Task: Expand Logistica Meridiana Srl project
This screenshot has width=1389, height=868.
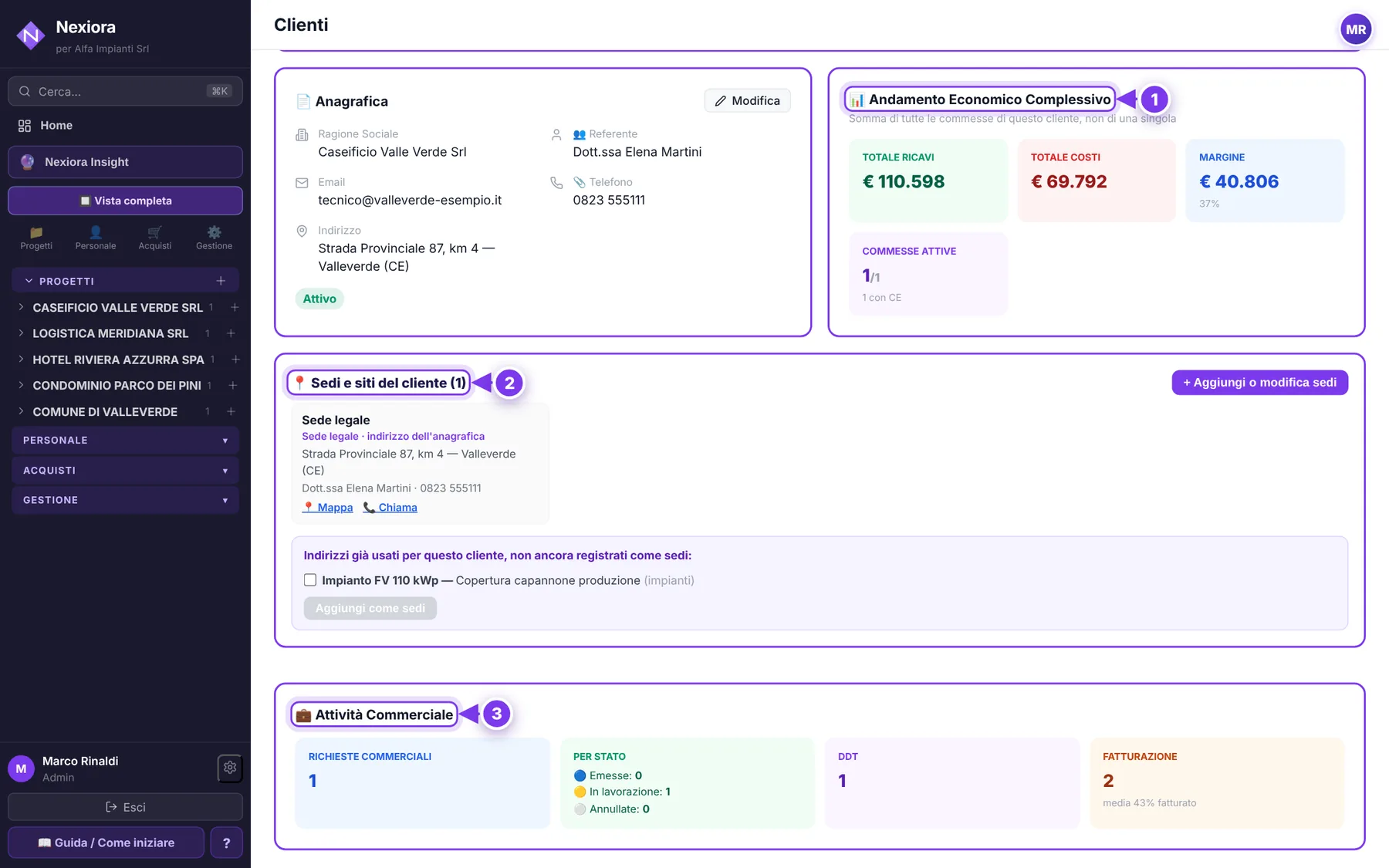Action: (21, 333)
